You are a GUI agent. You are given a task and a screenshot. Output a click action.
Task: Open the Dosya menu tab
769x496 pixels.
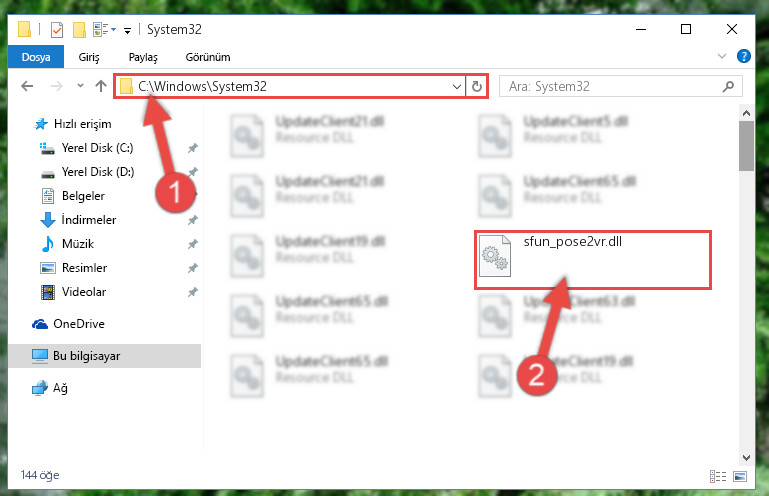pyautogui.click(x=36, y=57)
